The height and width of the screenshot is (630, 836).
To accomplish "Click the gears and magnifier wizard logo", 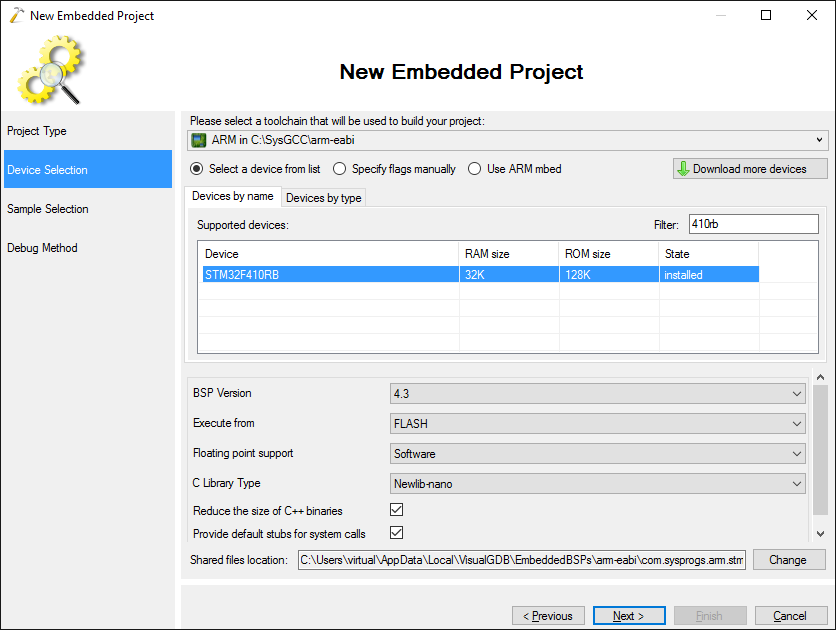I will (51, 70).
